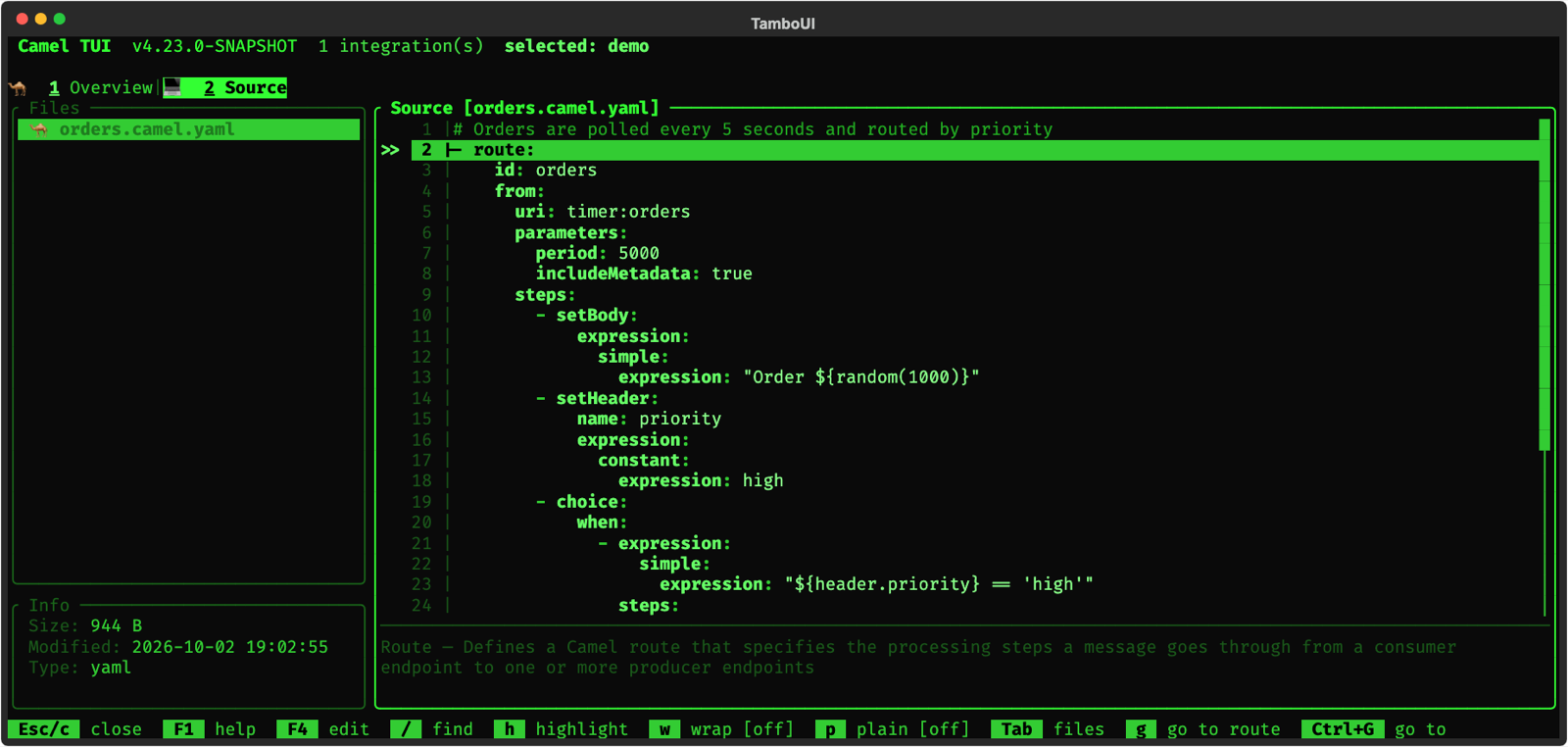The image size is (1568, 747).
Task: Click the v4.23.0-SNAPSHOT version text
Action: point(215,46)
